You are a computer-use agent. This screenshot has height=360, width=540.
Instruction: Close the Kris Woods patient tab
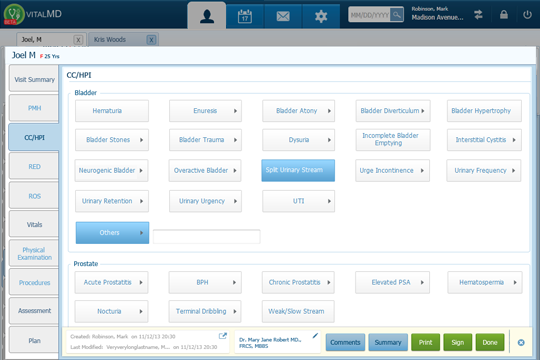[x=151, y=40]
